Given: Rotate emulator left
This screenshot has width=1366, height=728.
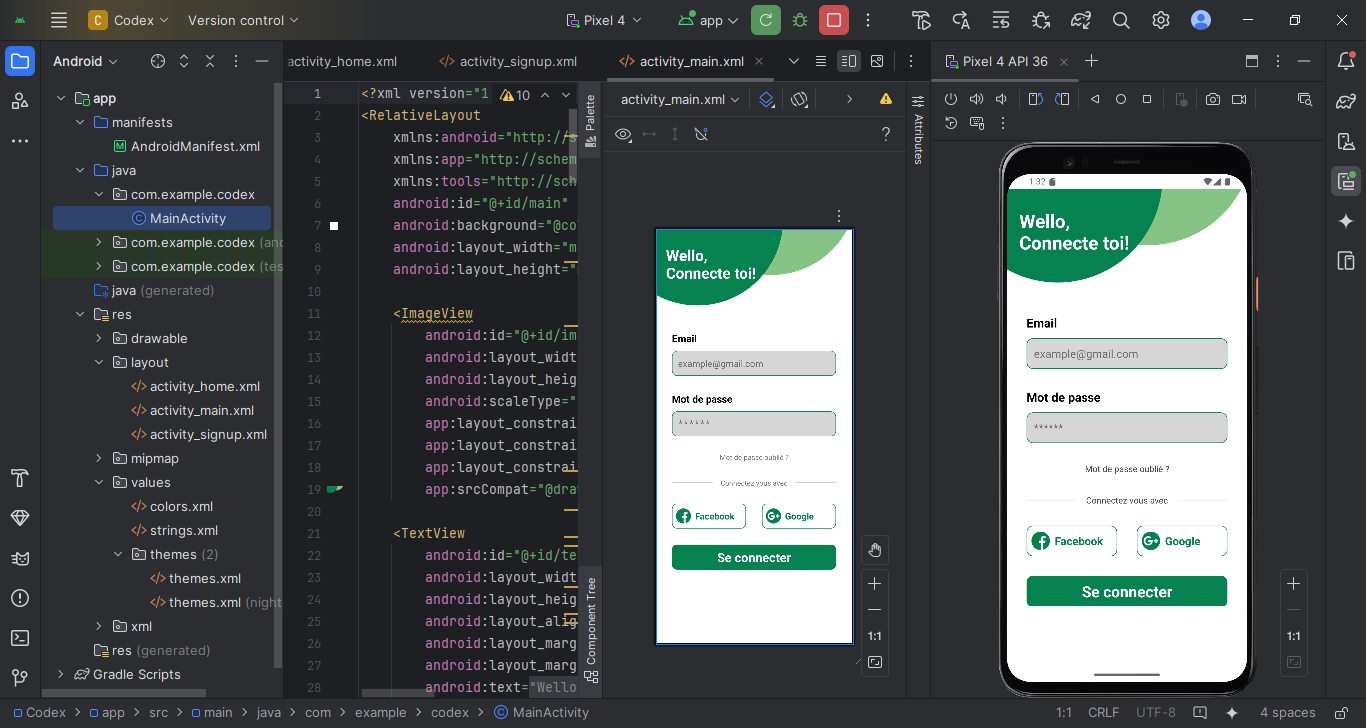Looking at the screenshot, I should click(x=1035, y=99).
